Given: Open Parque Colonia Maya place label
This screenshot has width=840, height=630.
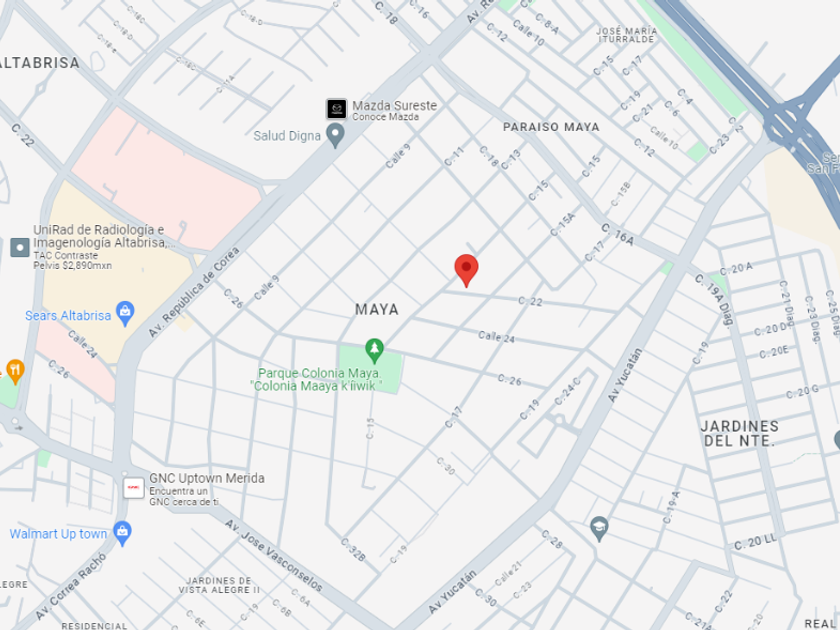Looking at the screenshot, I should point(318,379).
